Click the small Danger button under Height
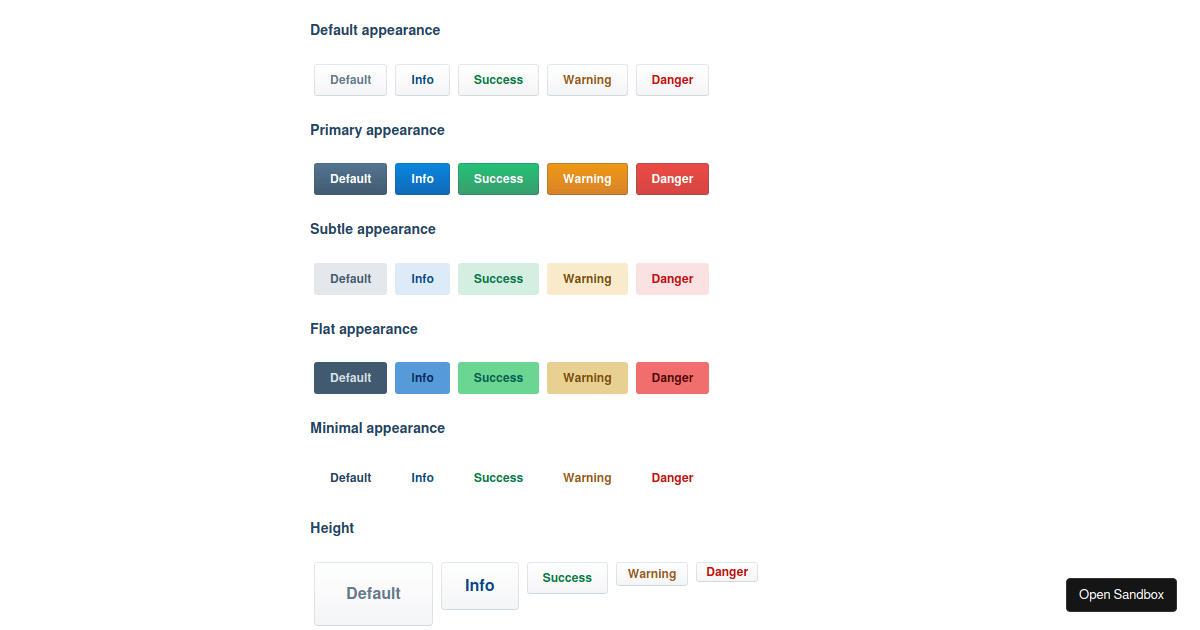The height and width of the screenshot is (630, 1200). [x=727, y=571]
